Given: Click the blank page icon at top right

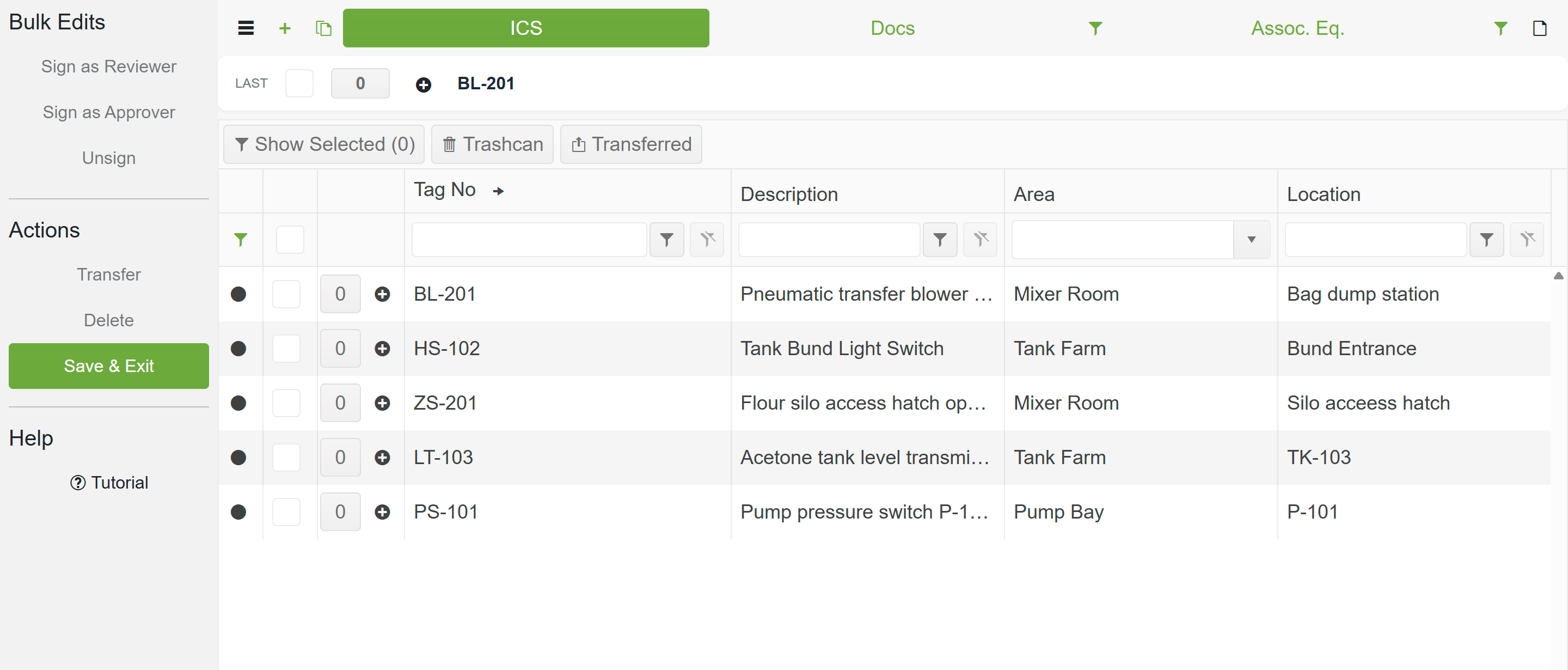Looking at the screenshot, I should click(x=1539, y=28).
